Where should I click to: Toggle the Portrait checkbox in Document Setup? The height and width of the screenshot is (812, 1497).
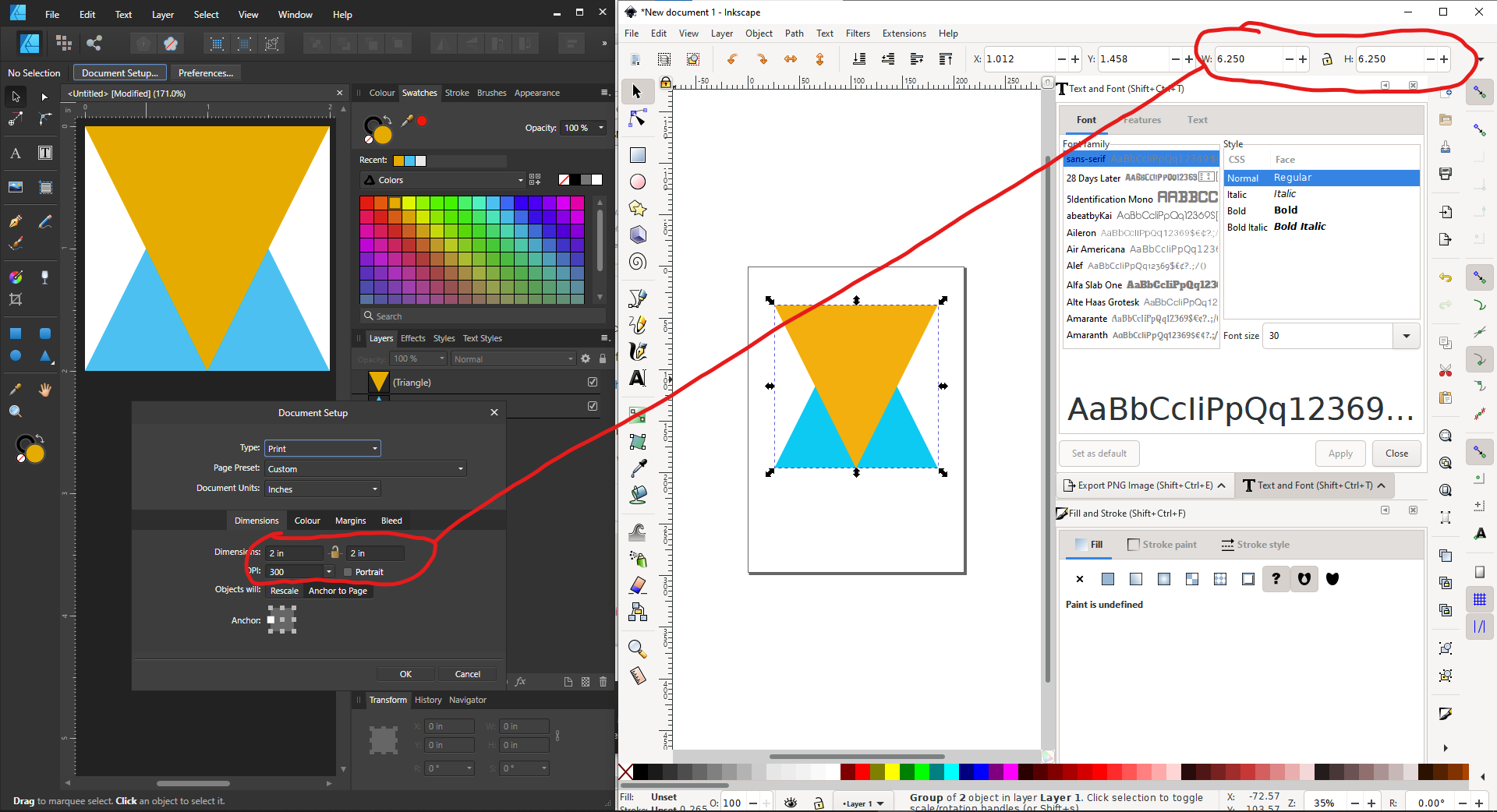[349, 572]
